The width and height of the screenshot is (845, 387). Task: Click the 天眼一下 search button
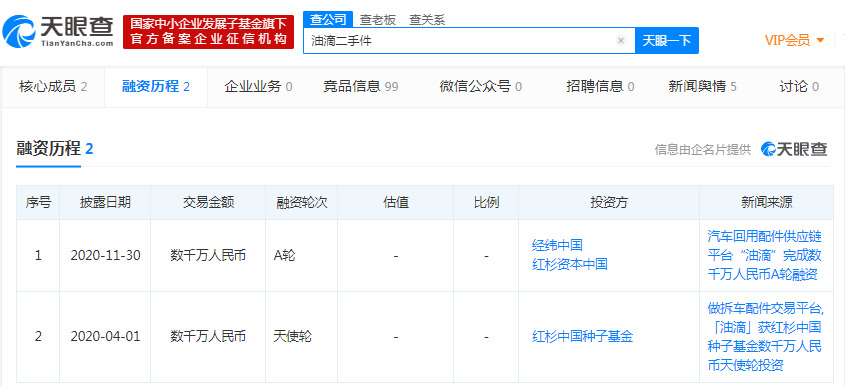pos(667,40)
